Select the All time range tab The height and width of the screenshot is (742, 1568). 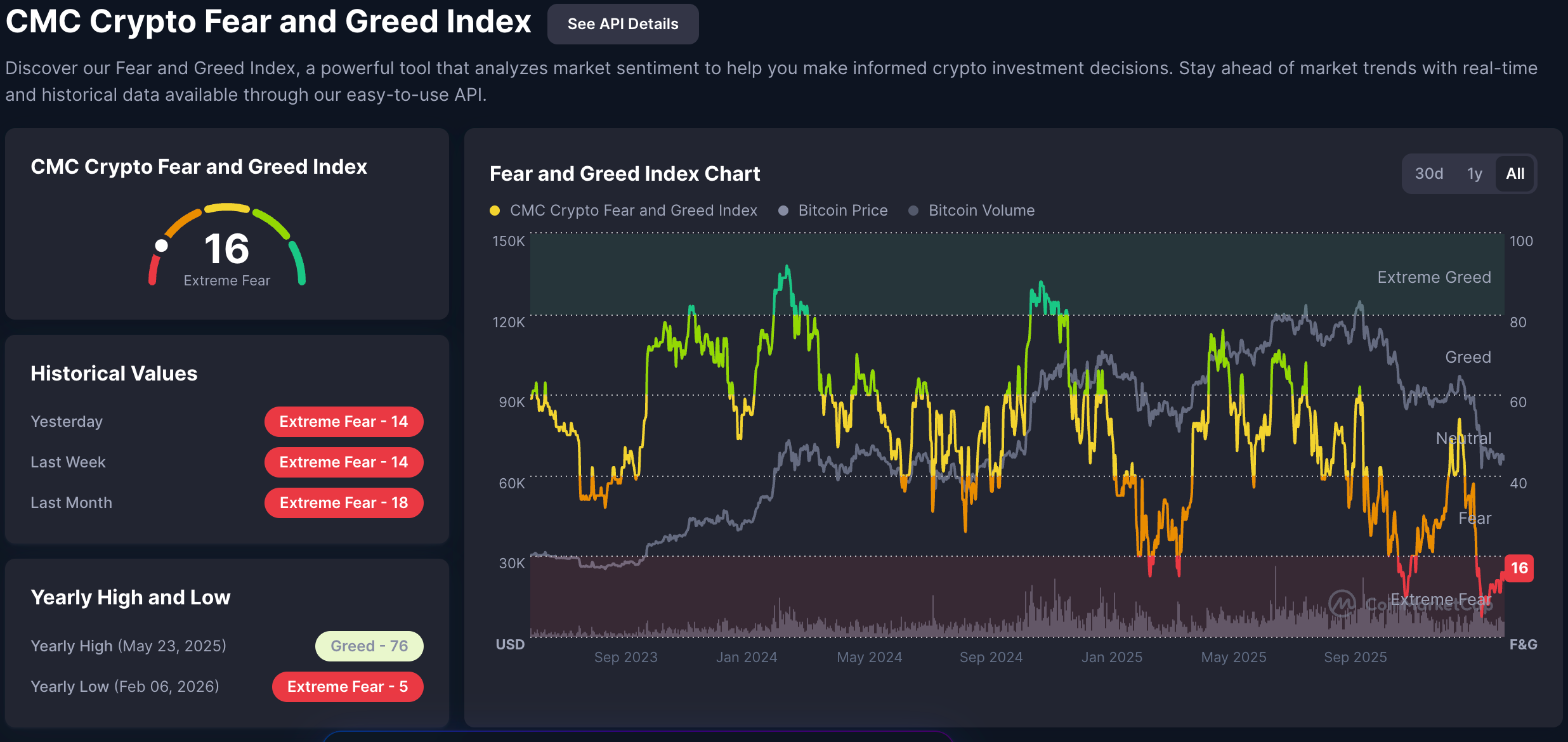click(x=1515, y=174)
